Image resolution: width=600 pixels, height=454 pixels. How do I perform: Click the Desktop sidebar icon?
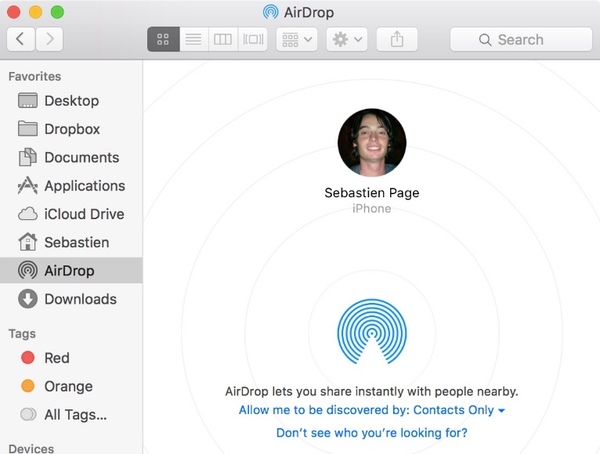point(28,101)
